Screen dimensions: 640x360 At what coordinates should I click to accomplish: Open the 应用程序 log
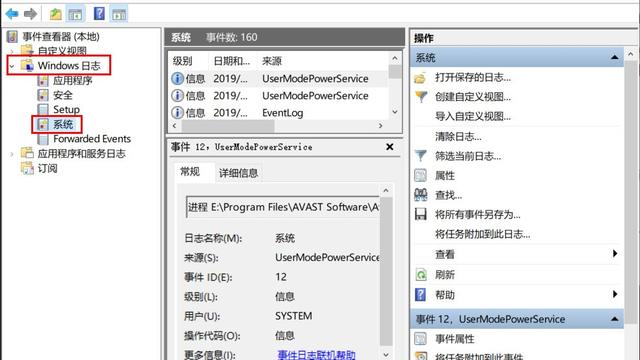pos(73,80)
